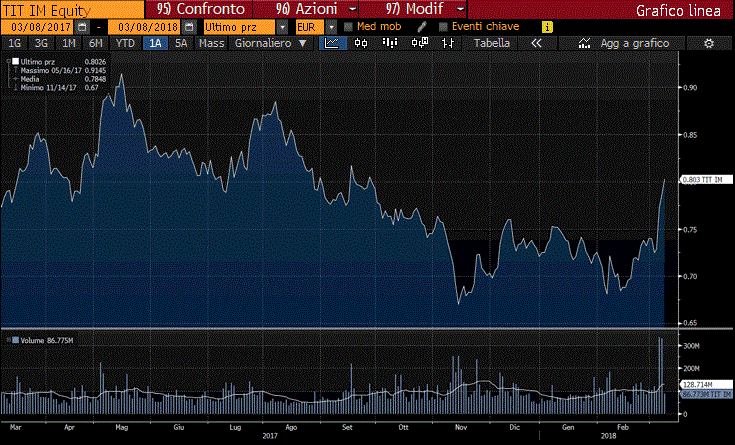Screen dimensions: 735x445
Task: Click the 0.90 price axis label
Action: coord(690,88)
